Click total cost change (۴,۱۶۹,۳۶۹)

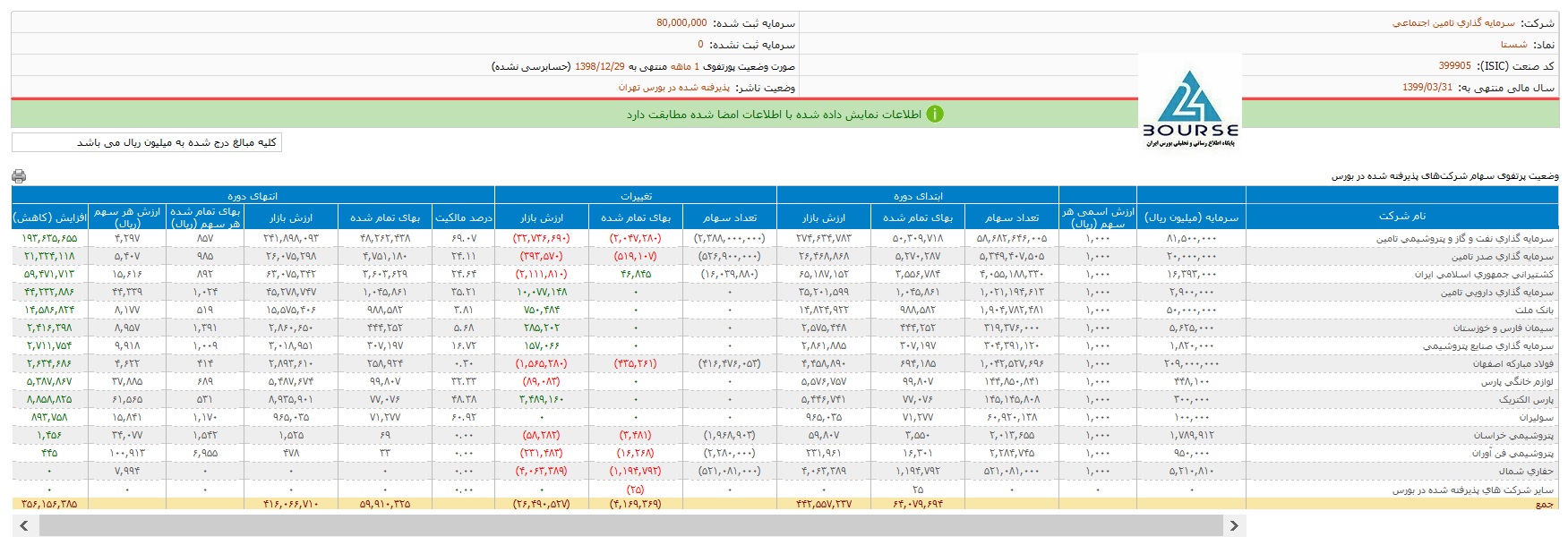tap(636, 504)
